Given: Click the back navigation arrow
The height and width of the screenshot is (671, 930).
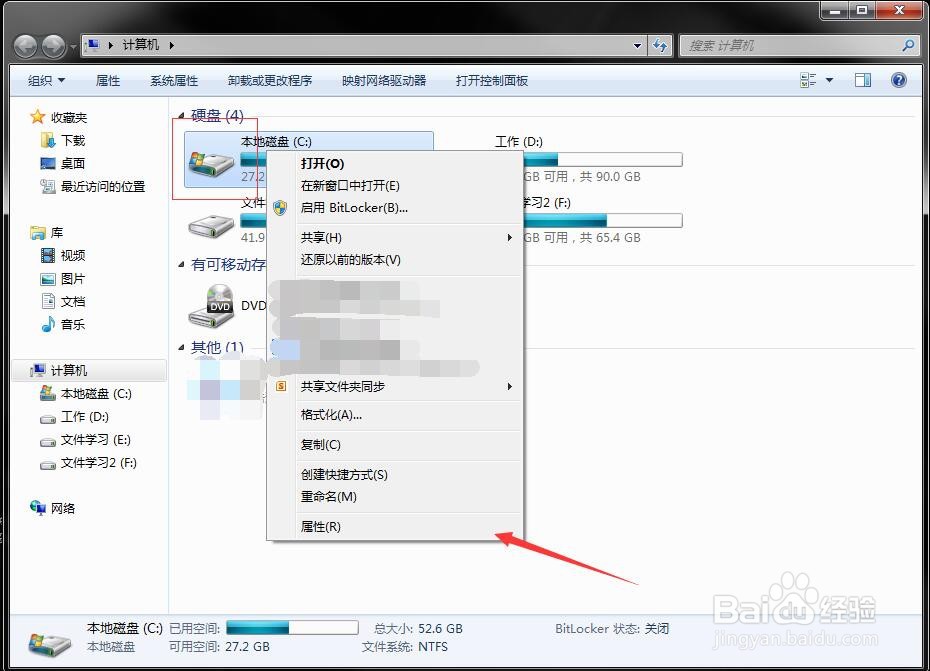Looking at the screenshot, I should [x=25, y=45].
